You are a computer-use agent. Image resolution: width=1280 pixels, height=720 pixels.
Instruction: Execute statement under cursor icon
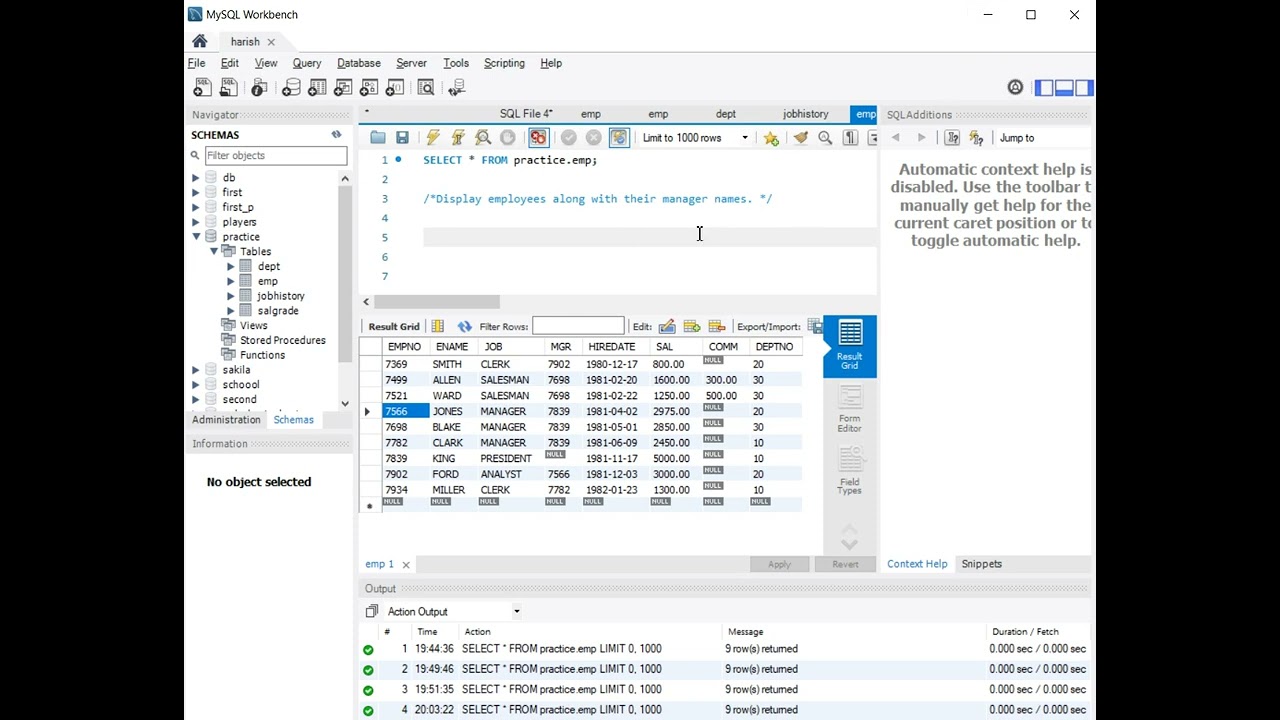[x=458, y=138]
